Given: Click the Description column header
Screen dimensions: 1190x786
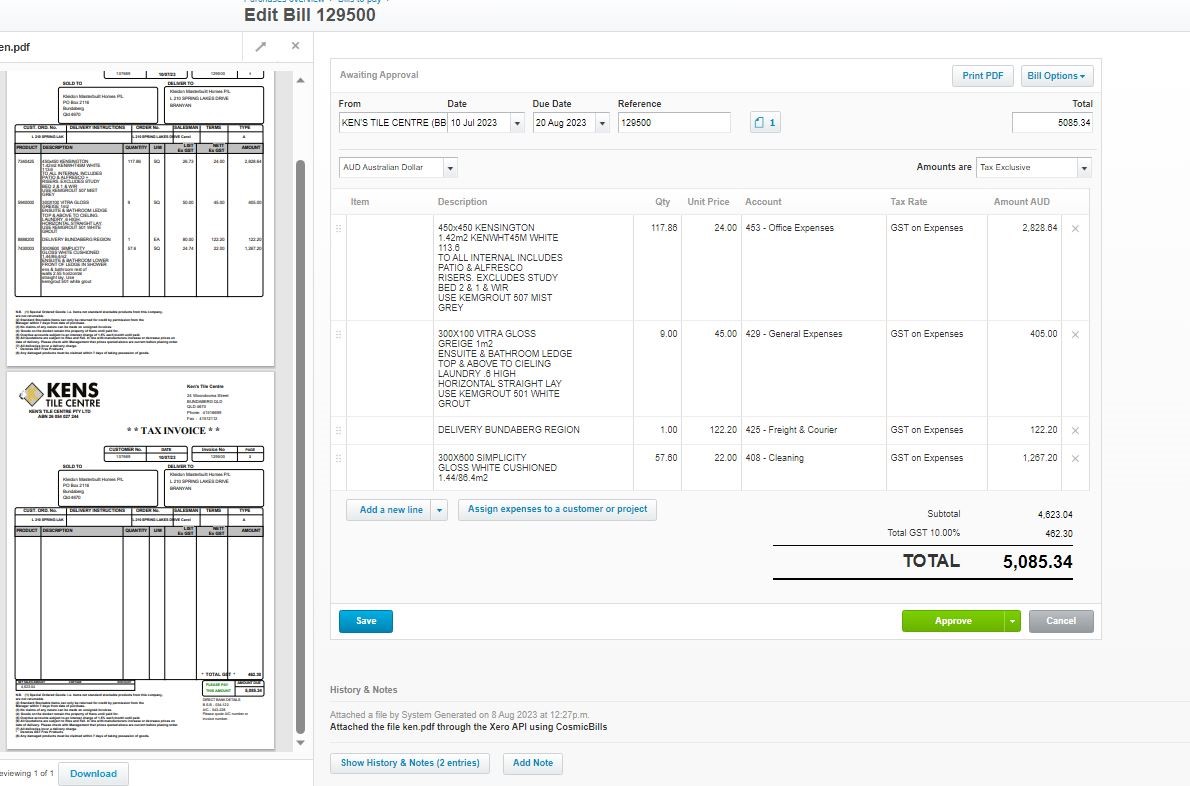Looking at the screenshot, I should [462, 202].
